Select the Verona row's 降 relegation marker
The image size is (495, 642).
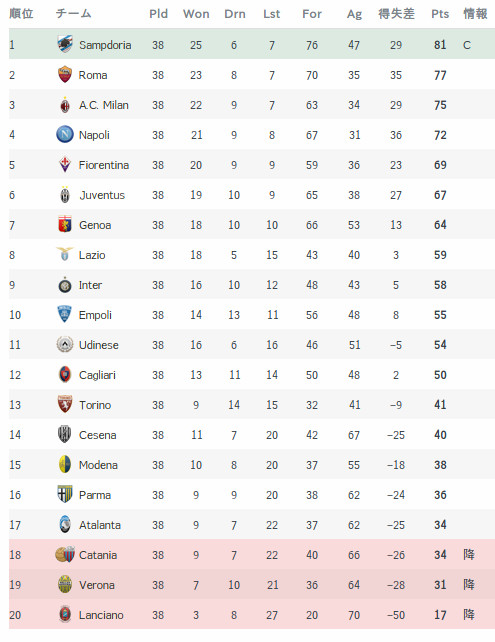pos(469,584)
